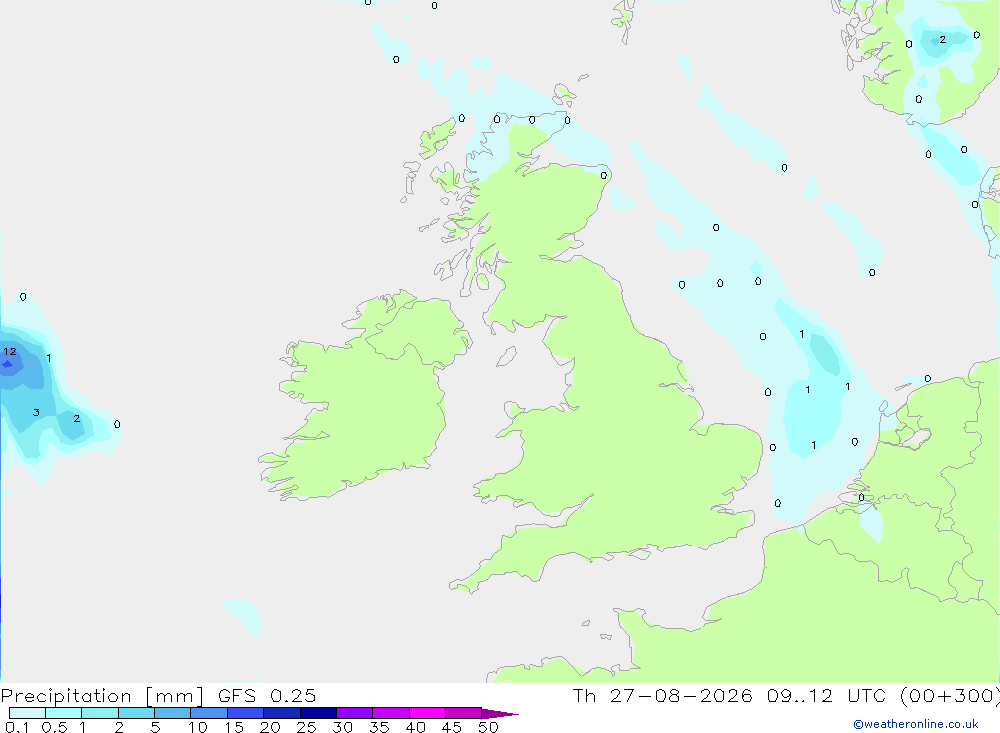Click the 45–50 mm legend color swatch

pos(464,713)
